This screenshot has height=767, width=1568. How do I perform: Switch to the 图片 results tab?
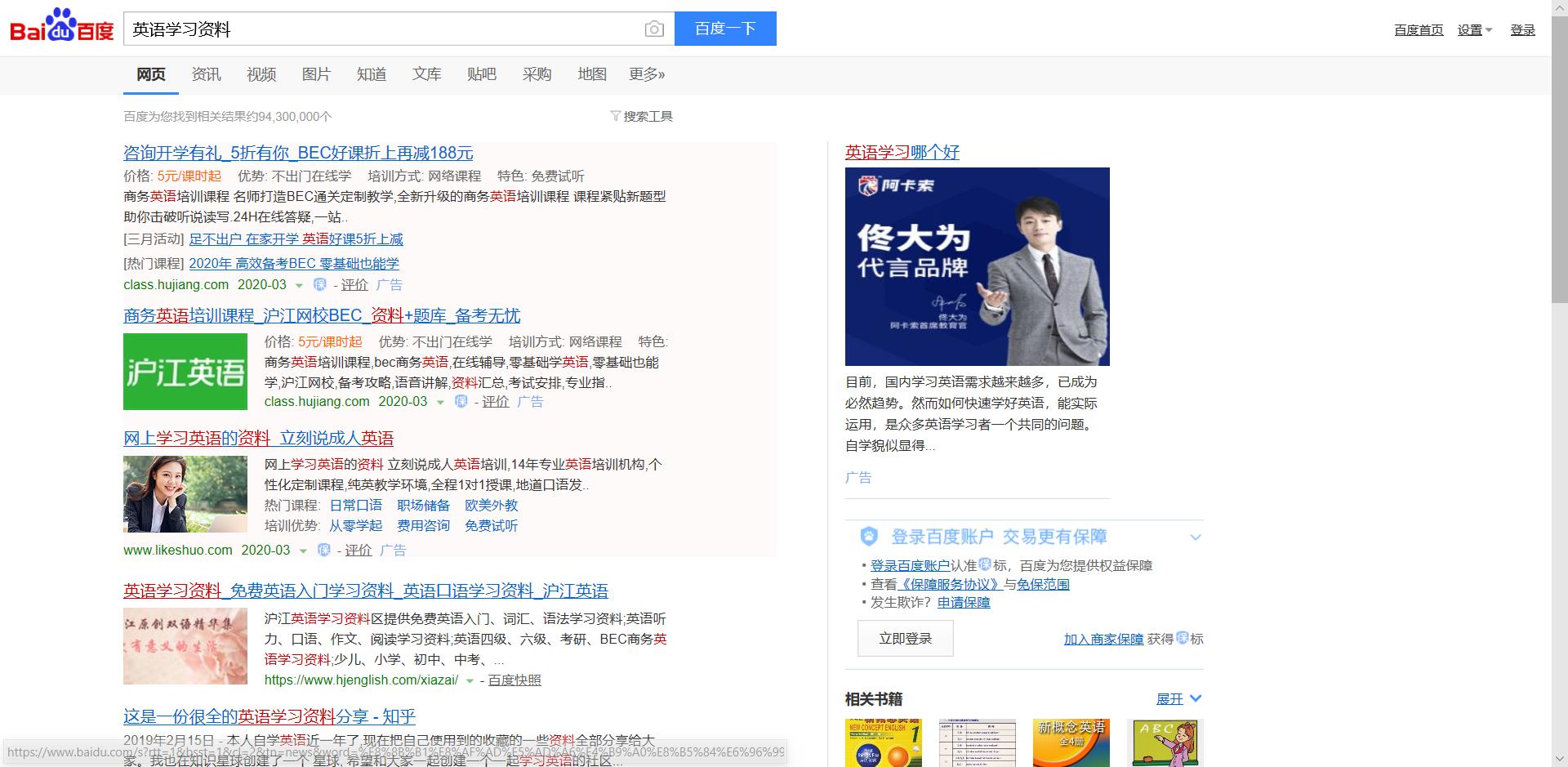click(x=316, y=74)
